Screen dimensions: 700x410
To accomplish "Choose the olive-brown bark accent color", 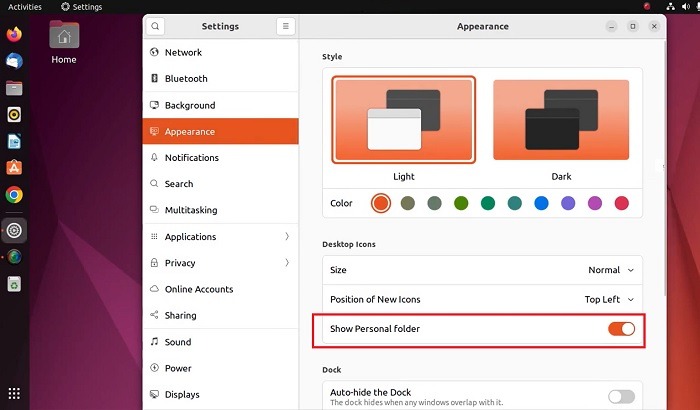I will [408, 203].
